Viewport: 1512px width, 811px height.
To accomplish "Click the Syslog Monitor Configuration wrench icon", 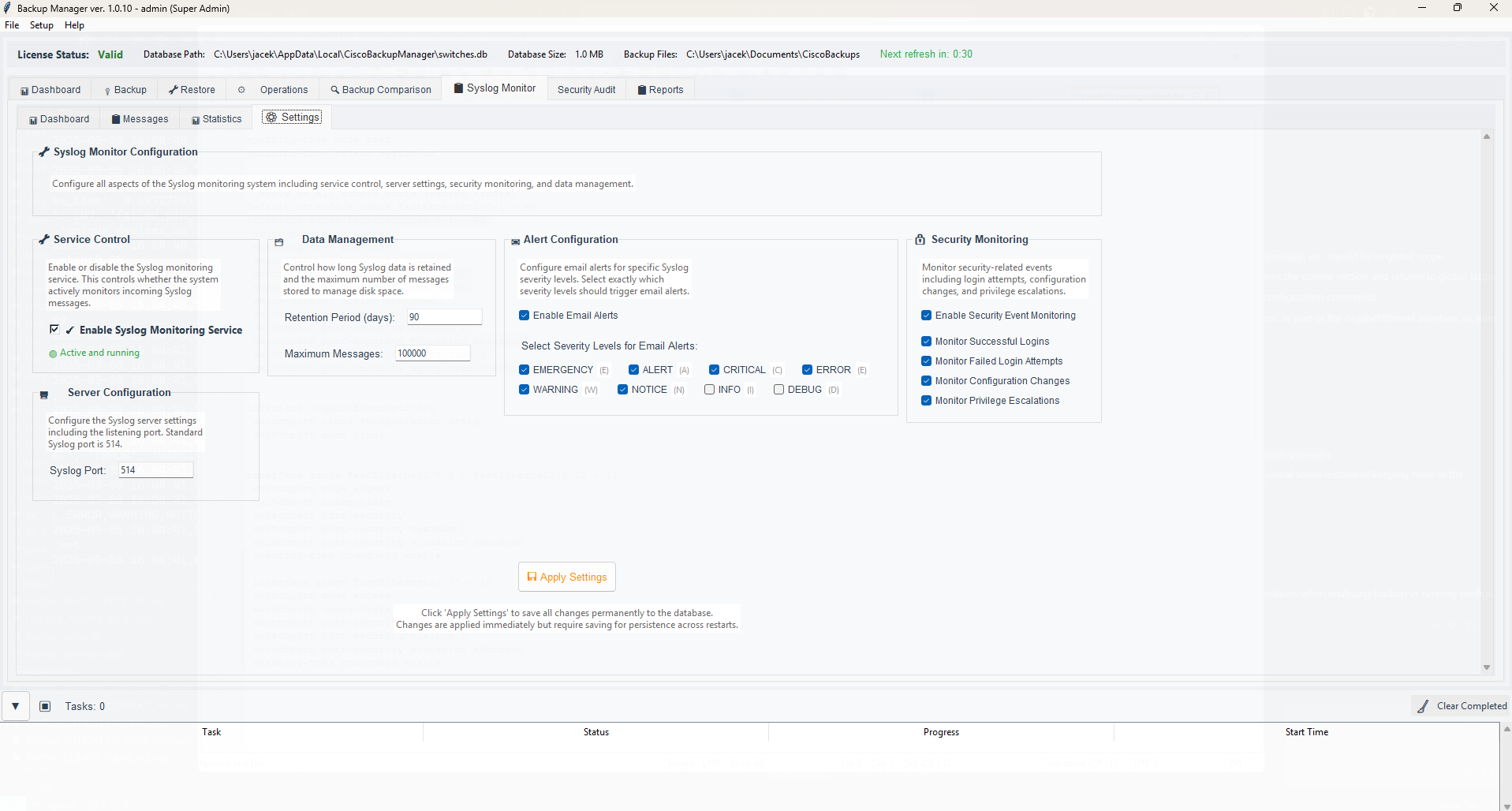I will tap(44, 152).
